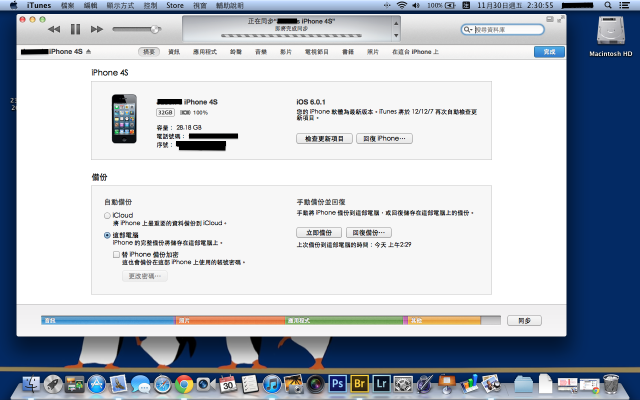Open the 控制 menu
The height and width of the screenshot is (400, 640).
[x=150, y=5]
